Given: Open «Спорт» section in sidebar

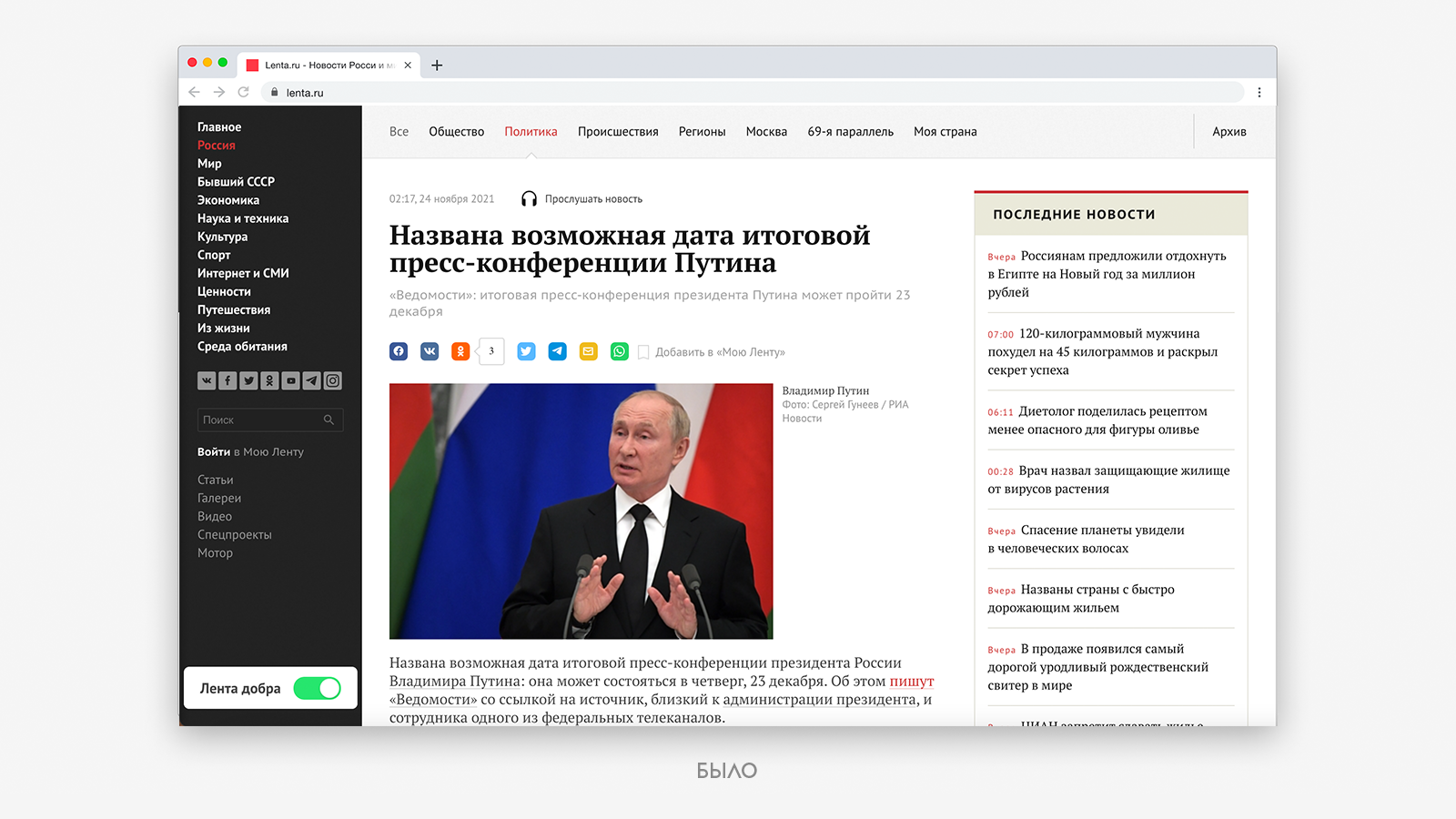Looking at the screenshot, I should (214, 255).
